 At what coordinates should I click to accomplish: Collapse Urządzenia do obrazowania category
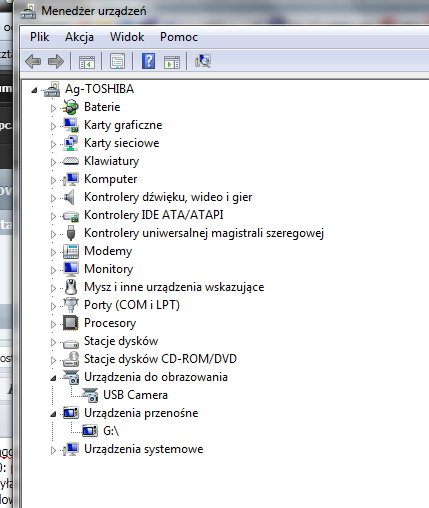[53, 378]
